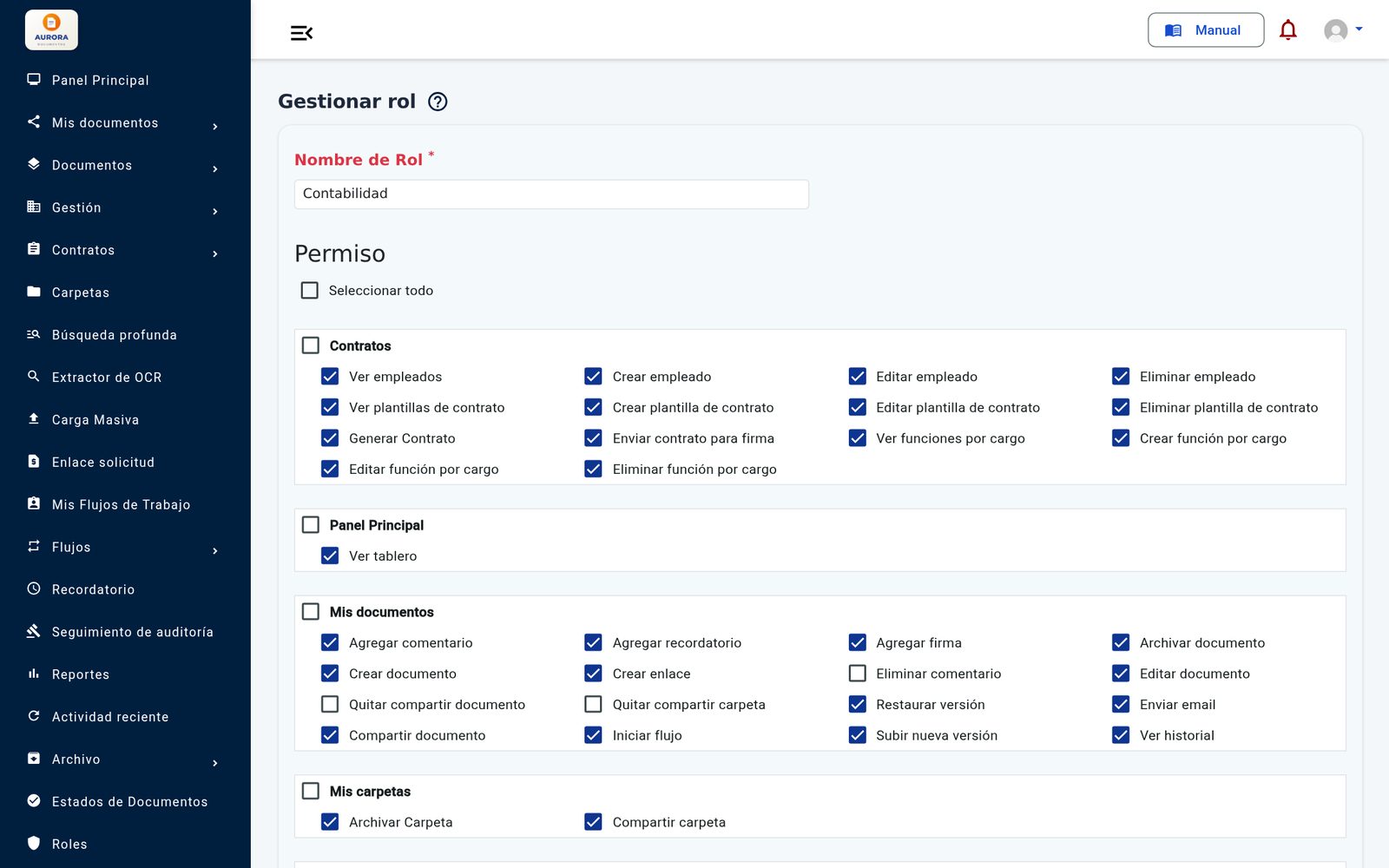Expand Contratos sidebar submenu arrow
Viewport: 1389px width, 868px height.
tap(215, 253)
